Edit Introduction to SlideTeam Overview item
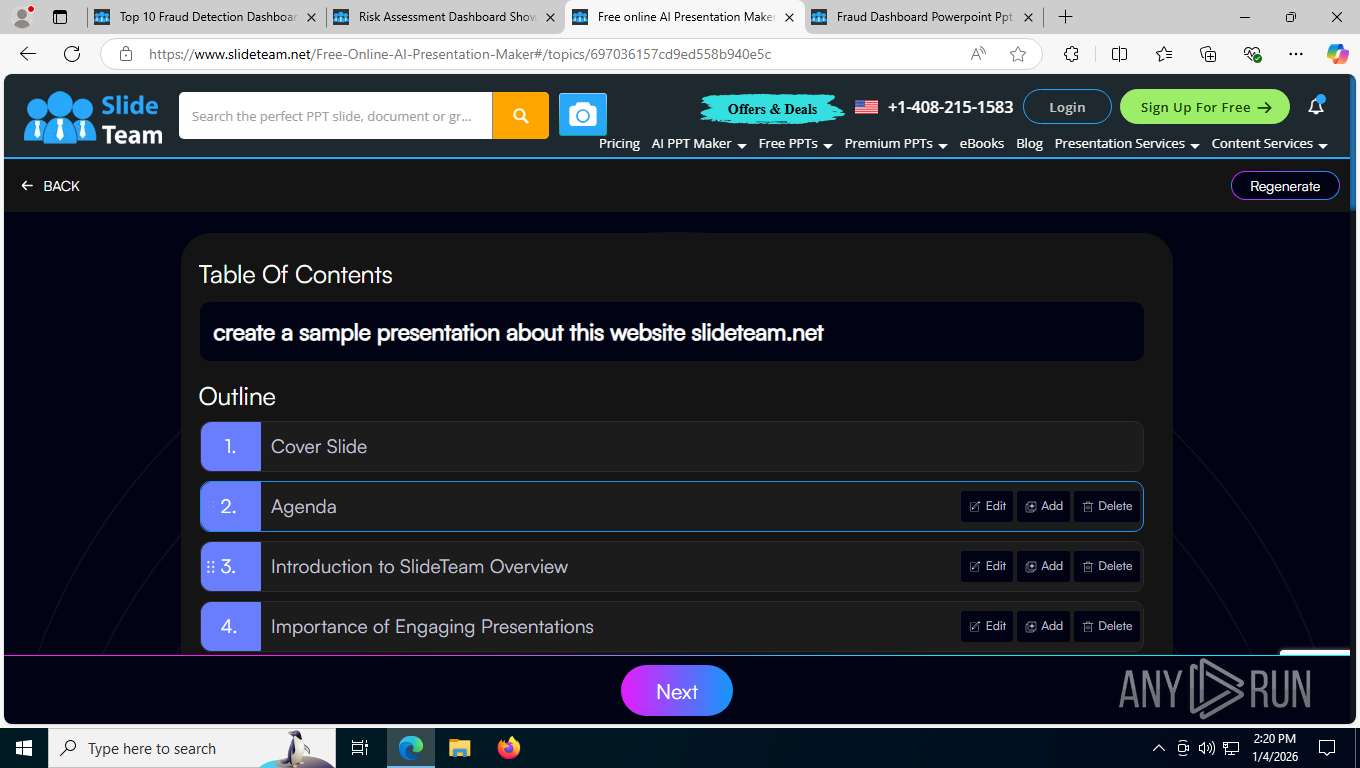Screen dimensions: 1360x768 (987, 566)
